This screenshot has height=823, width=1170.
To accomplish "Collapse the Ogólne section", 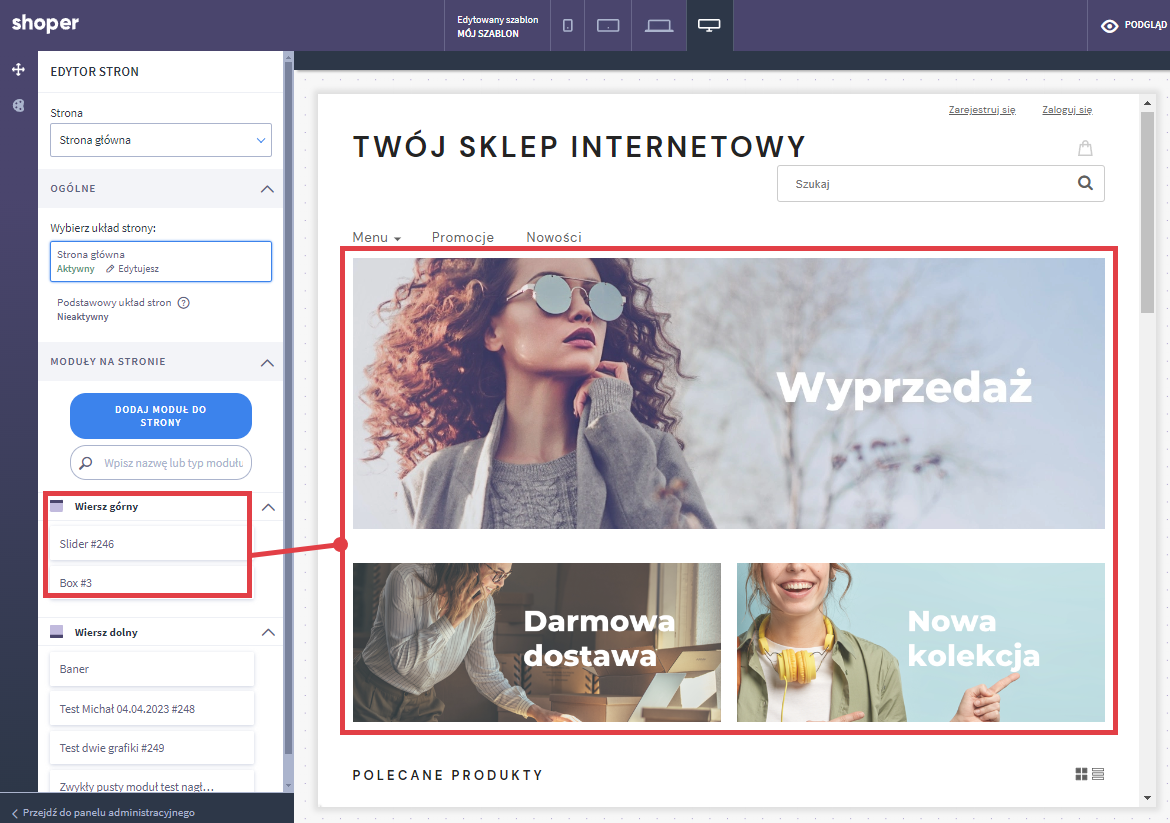I will click(266, 189).
